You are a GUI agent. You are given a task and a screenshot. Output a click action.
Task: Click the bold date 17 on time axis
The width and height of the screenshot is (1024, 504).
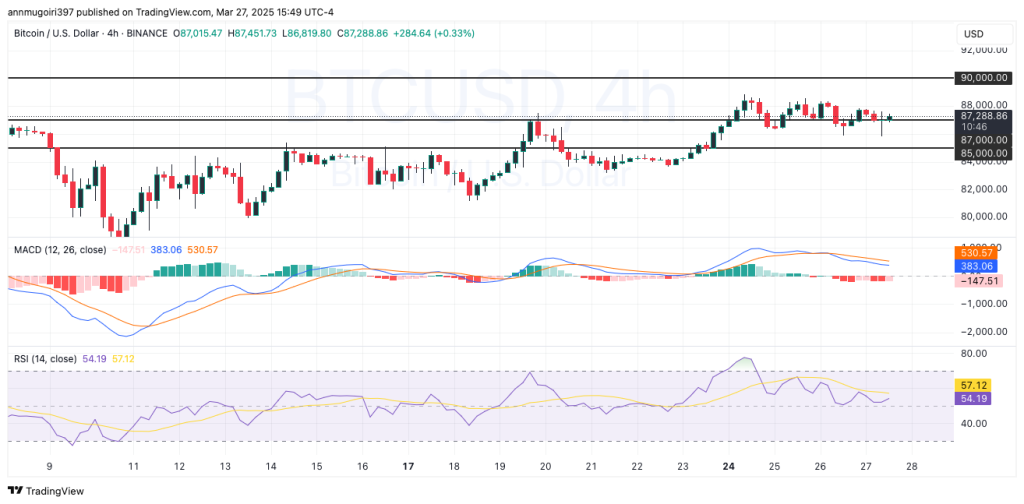pos(408,466)
